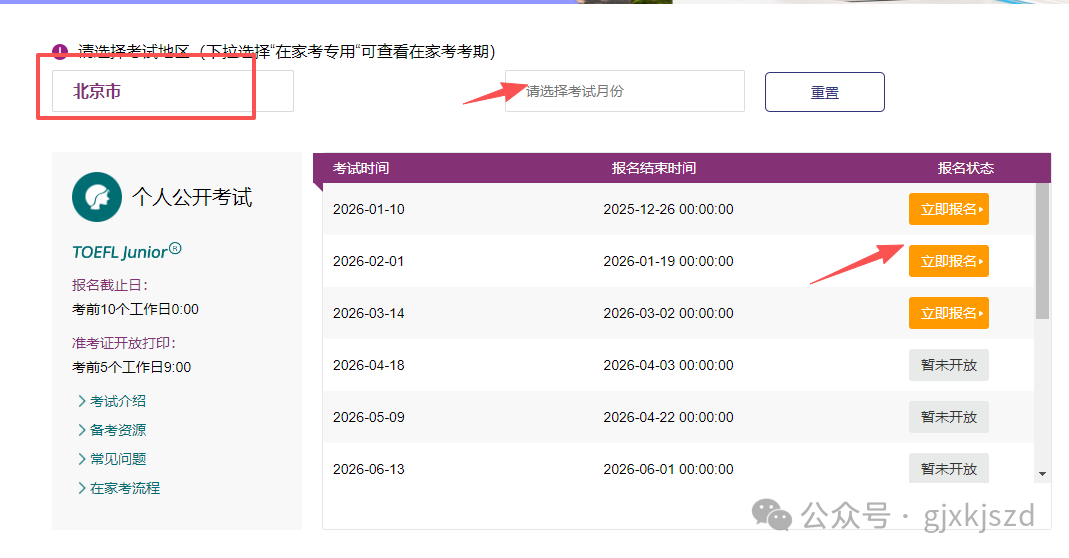This screenshot has width=1069, height=558.
Task: Click 暂未开放 for the 2026-04-18 exam
Action: (948, 365)
